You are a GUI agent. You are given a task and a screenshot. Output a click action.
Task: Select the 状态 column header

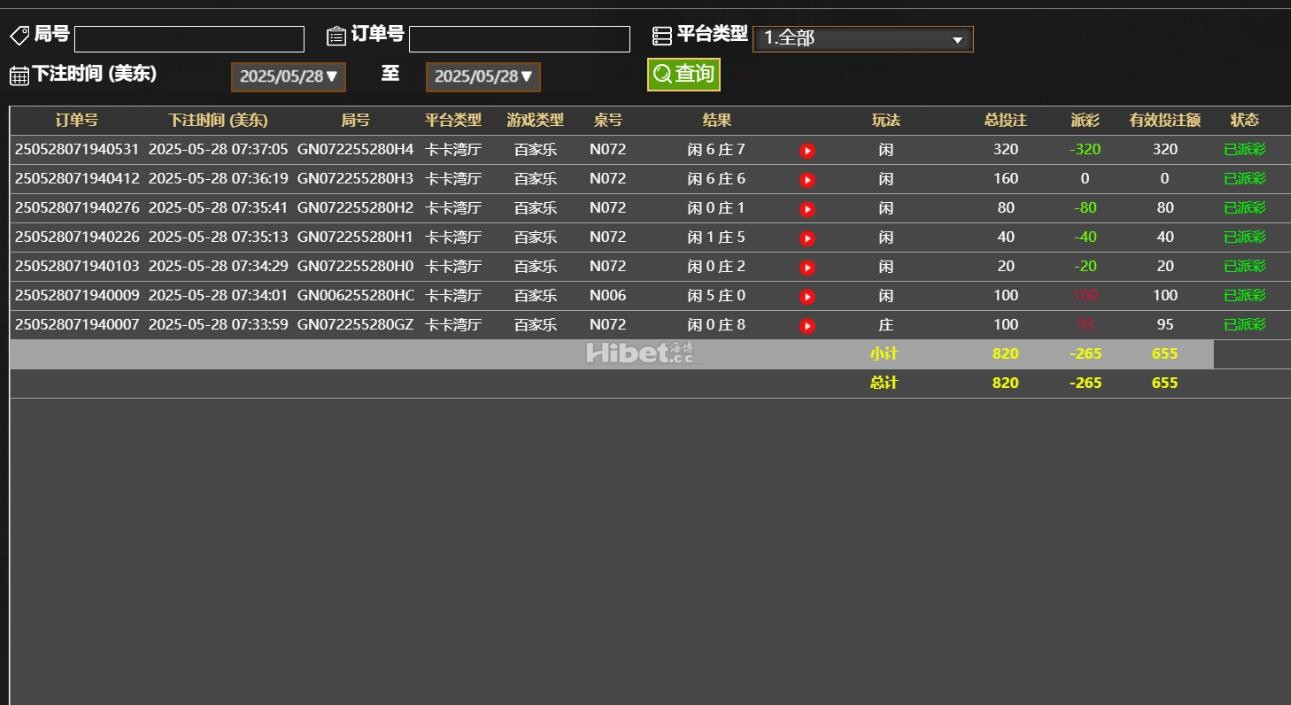pos(1245,119)
